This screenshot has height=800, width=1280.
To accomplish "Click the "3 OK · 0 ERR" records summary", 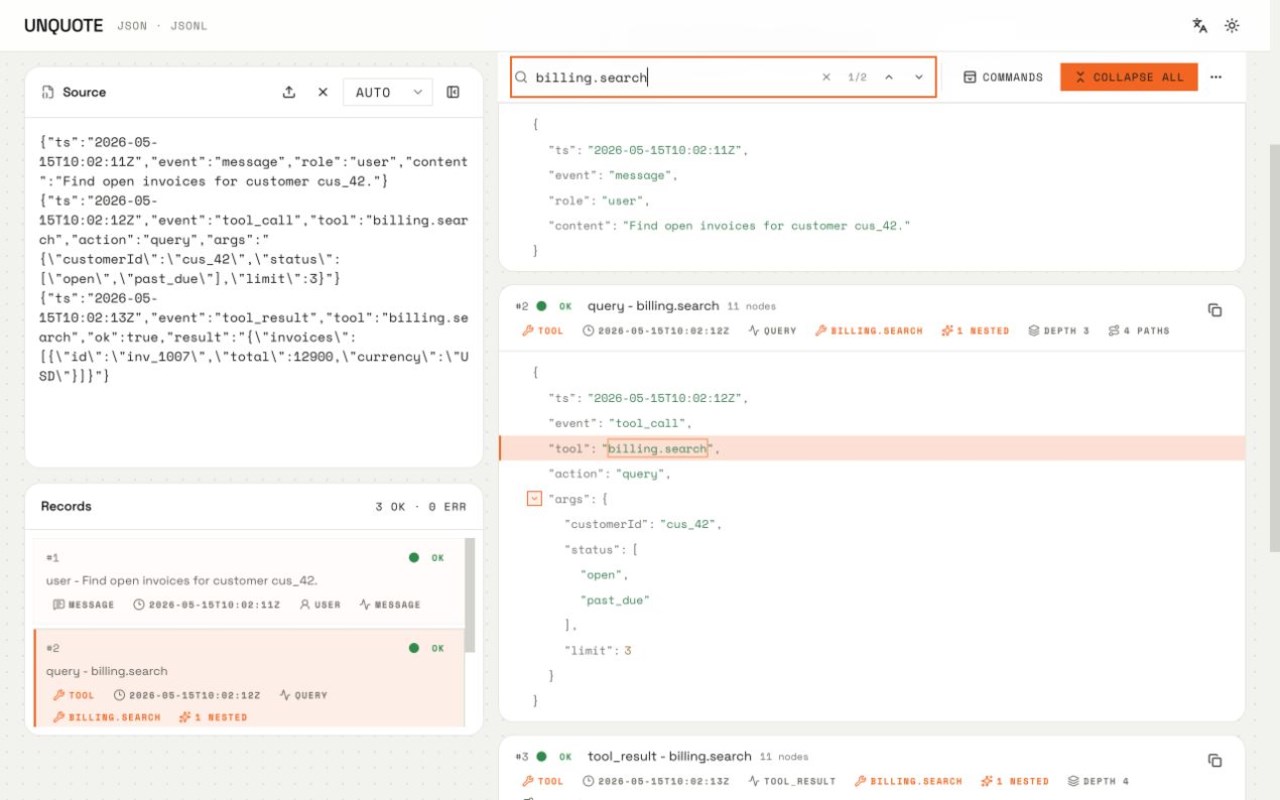I will [x=421, y=507].
